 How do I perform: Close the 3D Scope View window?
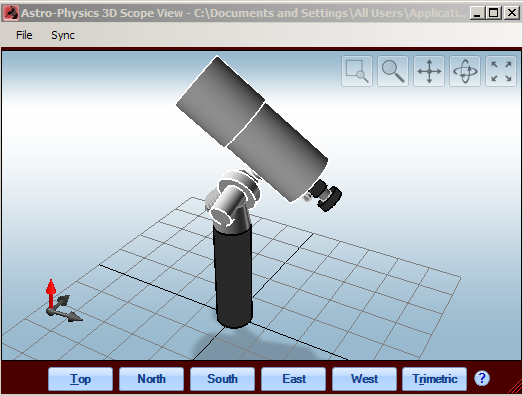(x=512, y=13)
